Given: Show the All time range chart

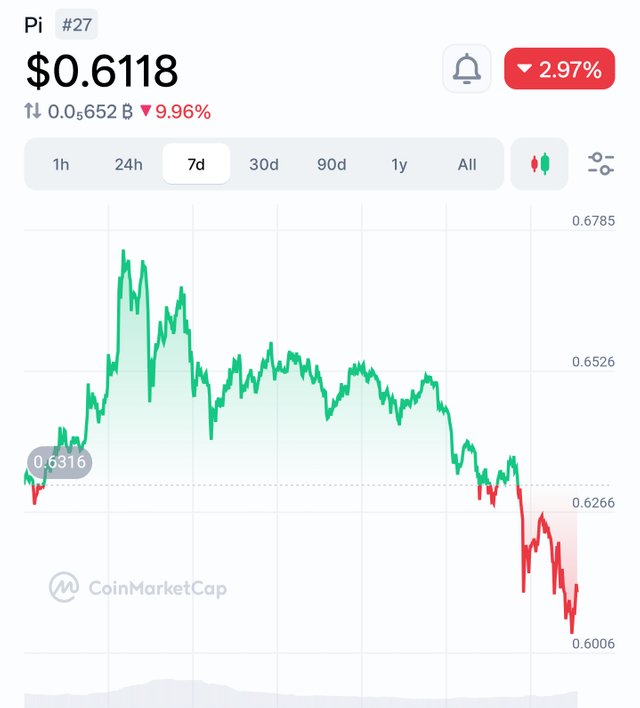Looking at the screenshot, I should [467, 164].
